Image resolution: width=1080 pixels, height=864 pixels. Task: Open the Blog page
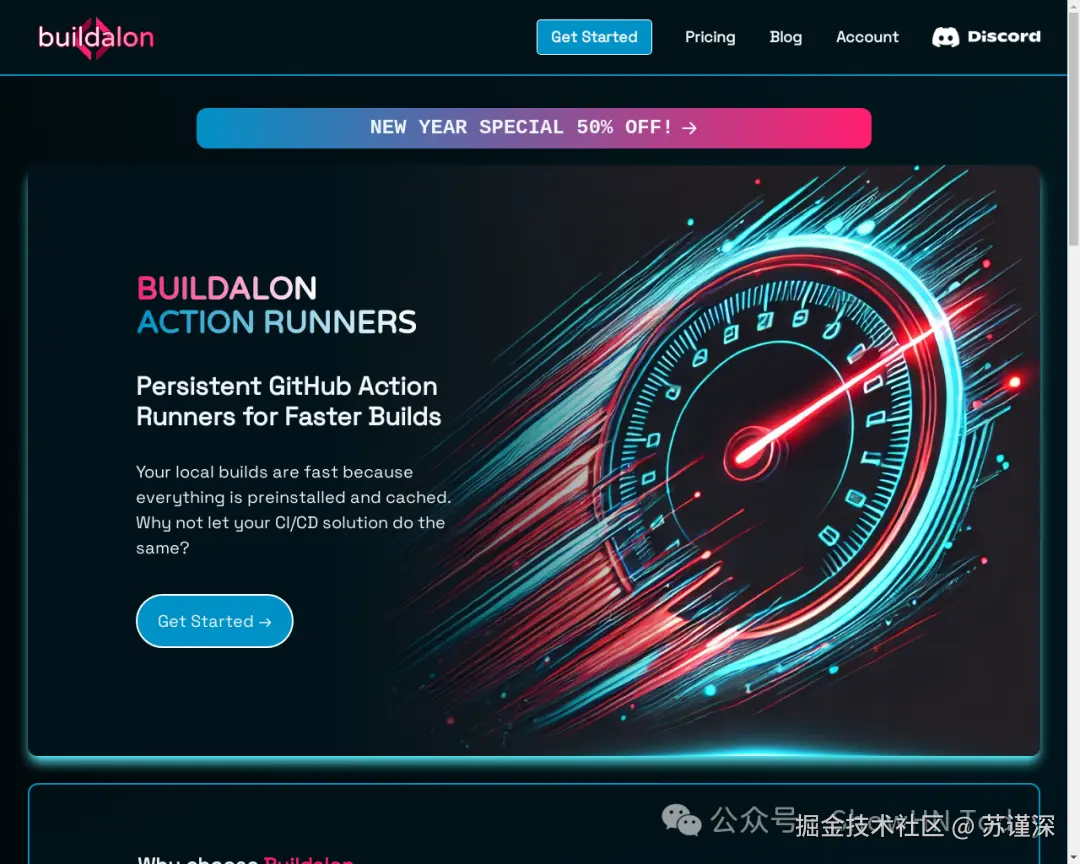tap(785, 37)
